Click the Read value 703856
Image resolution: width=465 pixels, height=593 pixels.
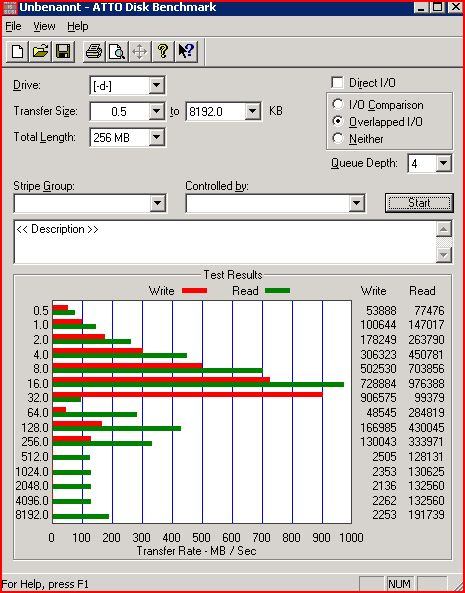[x=426, y=369]
